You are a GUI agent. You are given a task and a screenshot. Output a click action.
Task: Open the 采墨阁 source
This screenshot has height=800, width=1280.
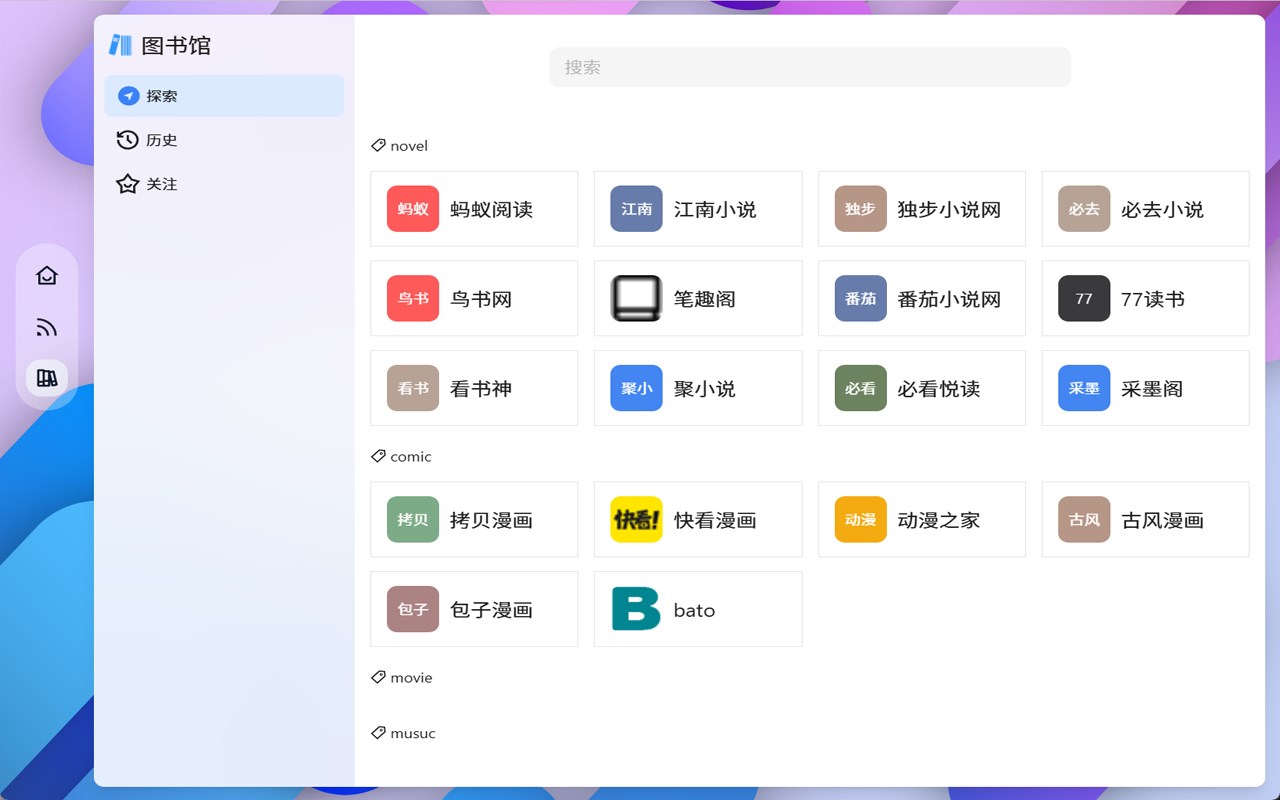[x=1145, y=388]
